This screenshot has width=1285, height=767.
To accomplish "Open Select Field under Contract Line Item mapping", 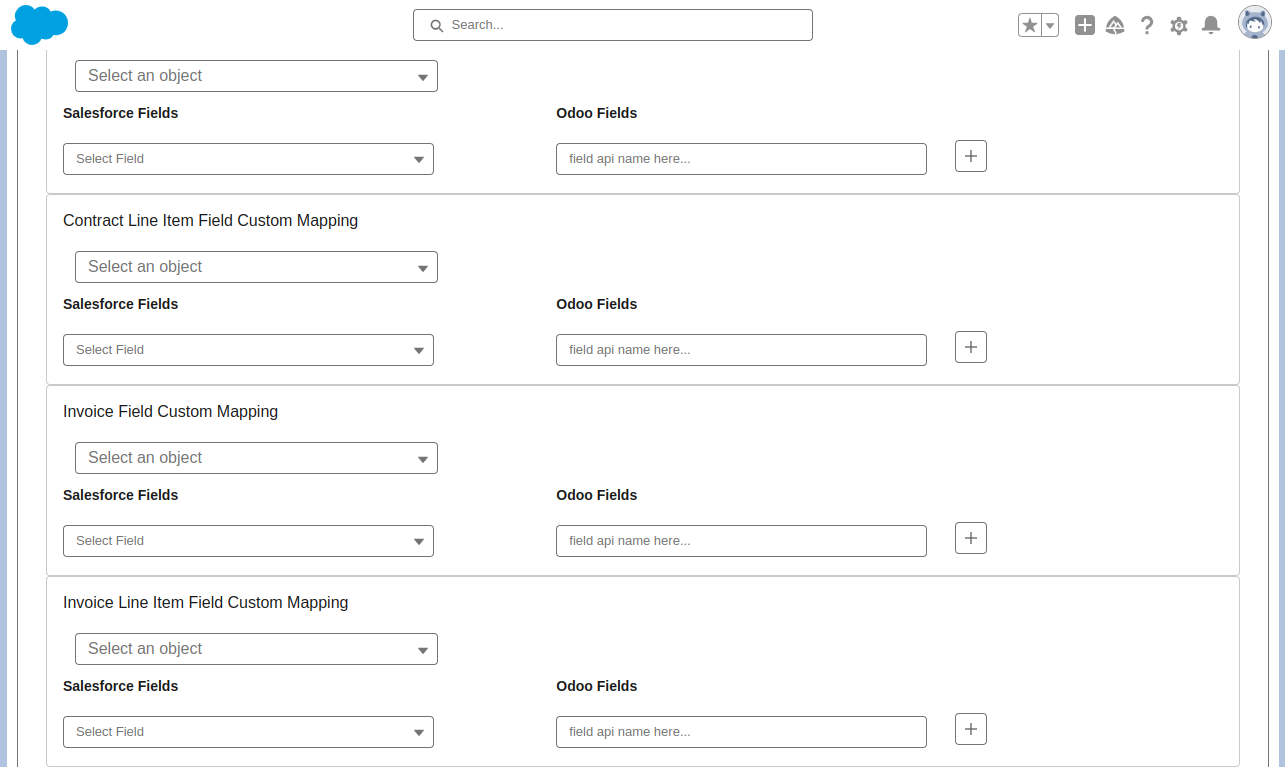I will [x=248, y=350].
